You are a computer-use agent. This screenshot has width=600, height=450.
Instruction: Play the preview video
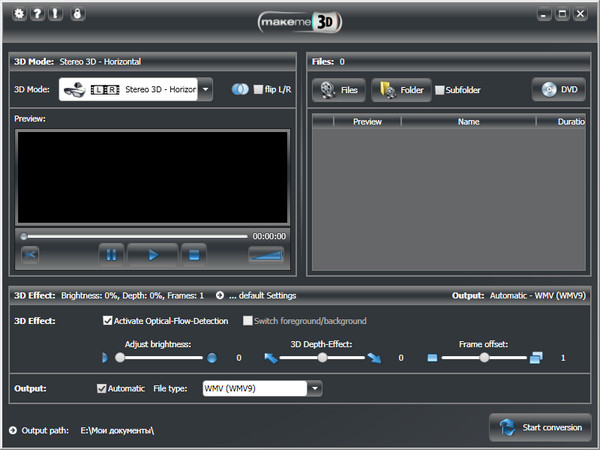153,254
